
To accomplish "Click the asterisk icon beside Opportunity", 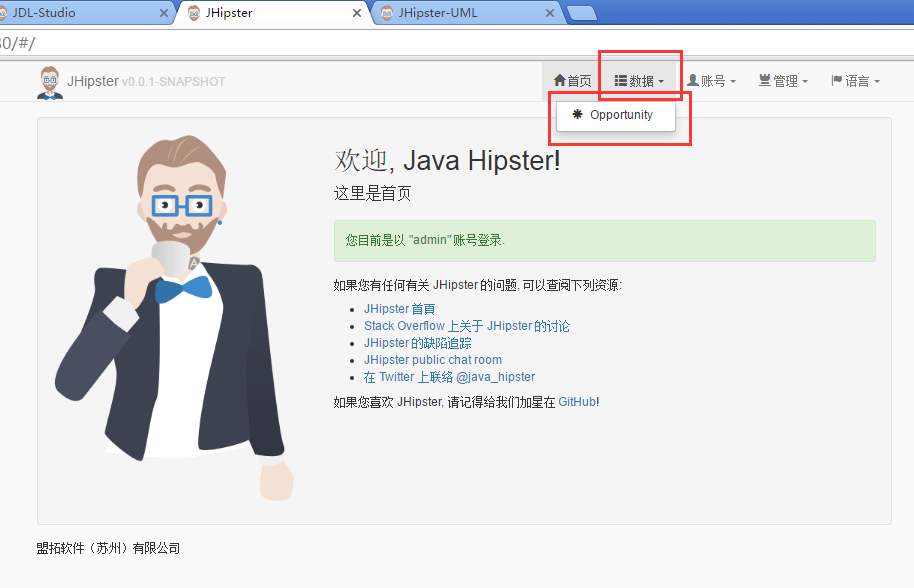I will (577, 115).
